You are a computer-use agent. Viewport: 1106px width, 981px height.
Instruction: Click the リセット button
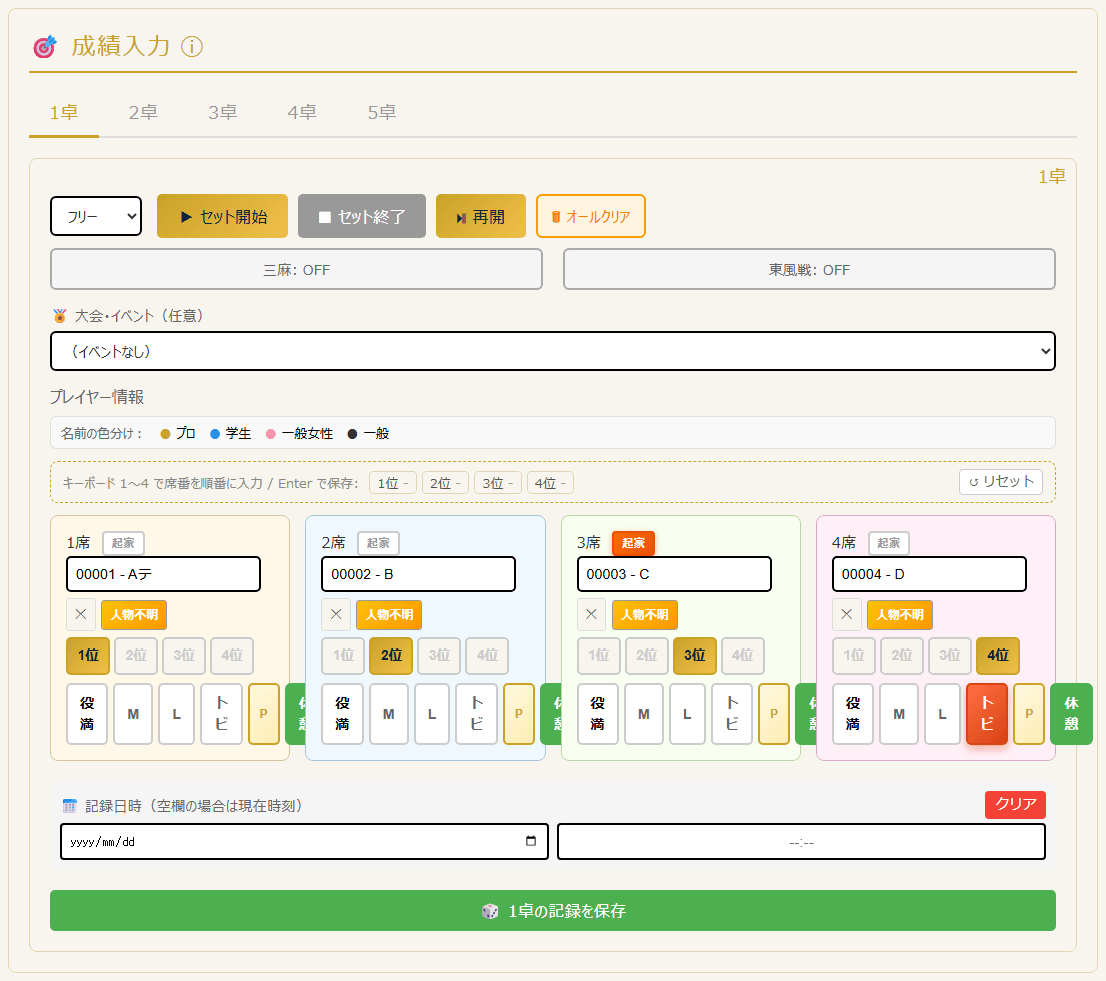(x=1001, y=482)
